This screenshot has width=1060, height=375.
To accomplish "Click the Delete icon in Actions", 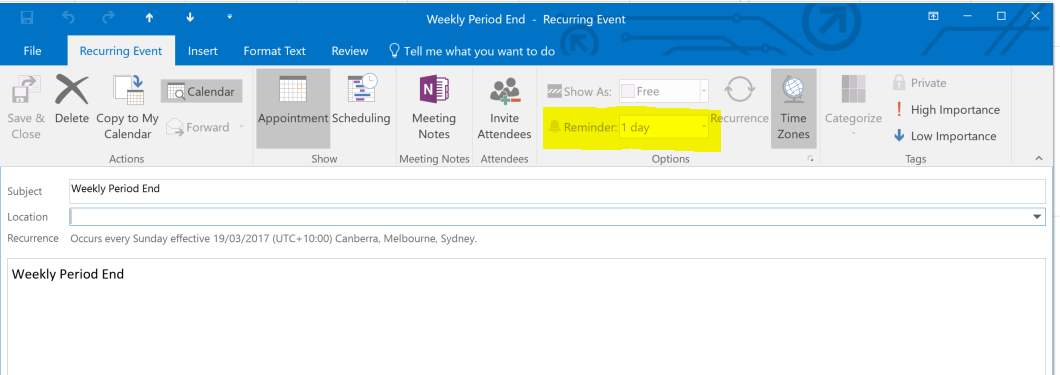I will point(72,89).
